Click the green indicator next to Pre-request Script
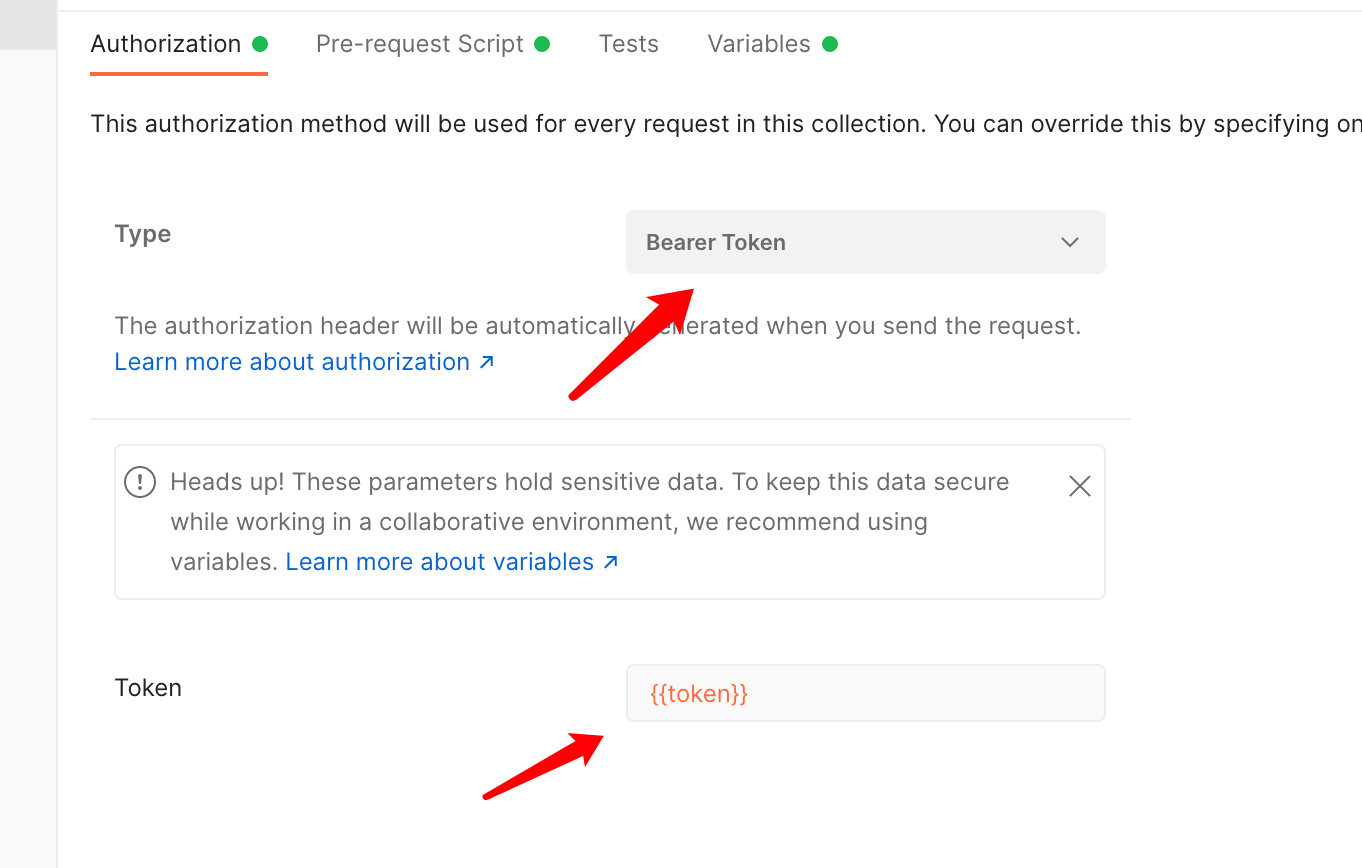Viewport: 1362px width, 868px height. pyautogui.click(x=542, y=44)
